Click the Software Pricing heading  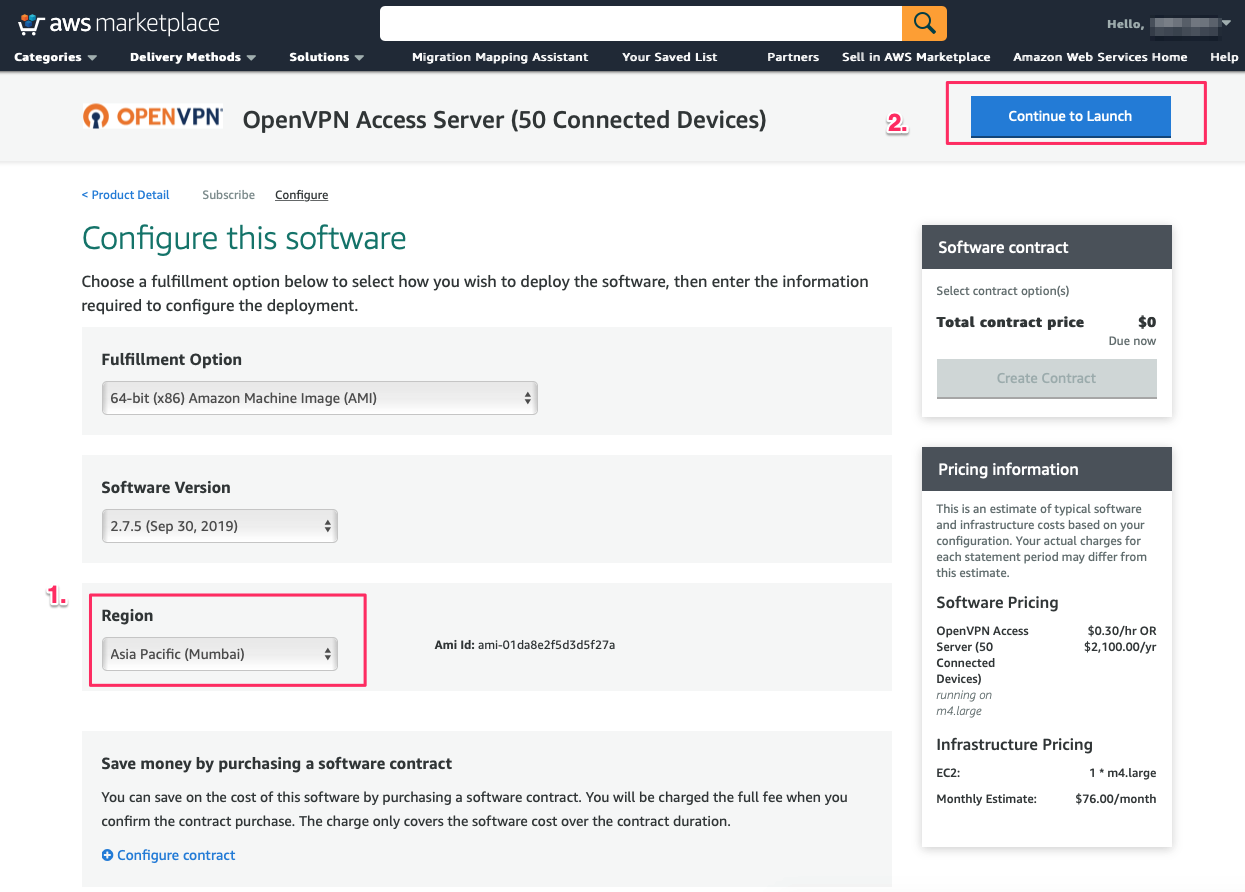pos(997,602)
